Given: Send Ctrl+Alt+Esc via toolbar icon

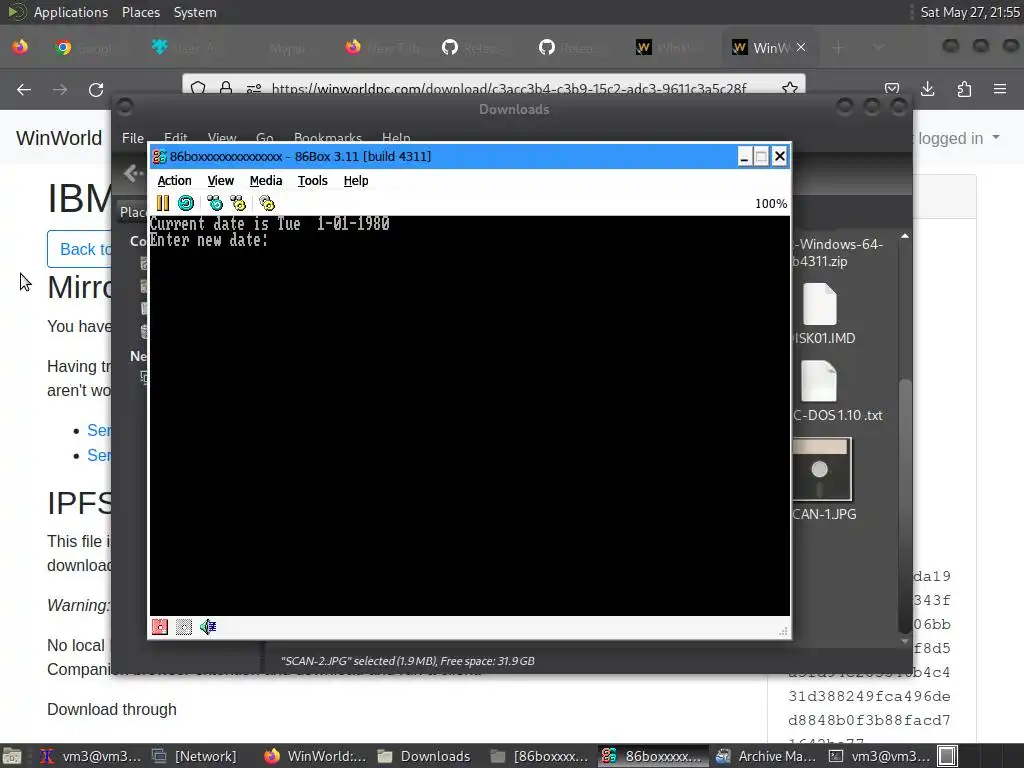Looking at the screenshot, I should (x=238, y=203).
